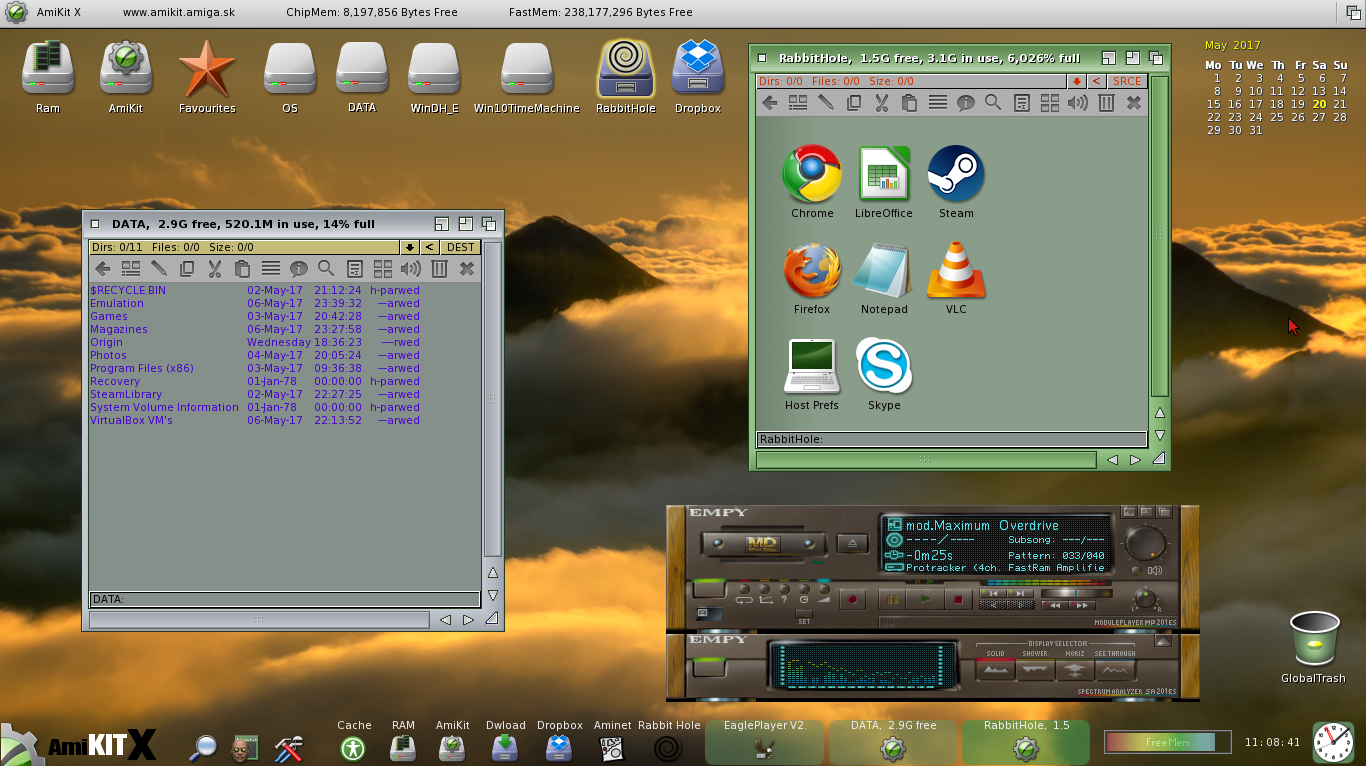Image resolution: width=1366 pixels, height=766 pixels.
Task: Click the speaker sound icon in RabbitHole toolbar
Action: 1078,102
